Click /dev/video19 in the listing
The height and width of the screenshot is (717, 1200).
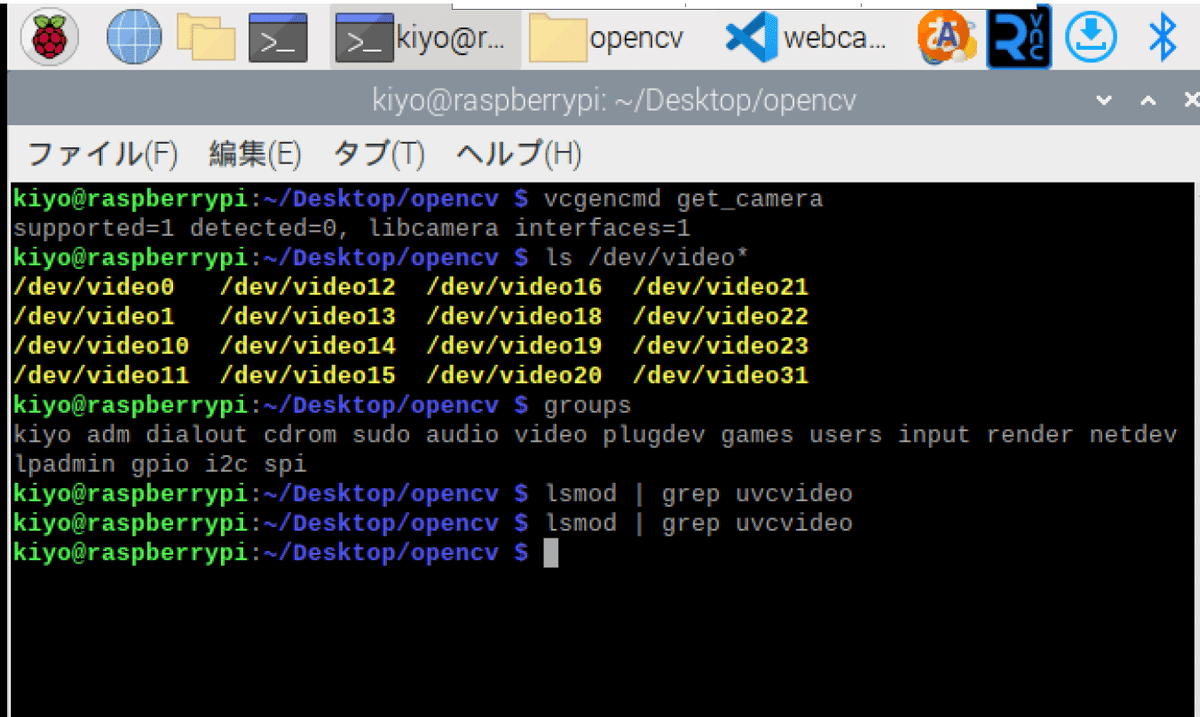(514, 347)
